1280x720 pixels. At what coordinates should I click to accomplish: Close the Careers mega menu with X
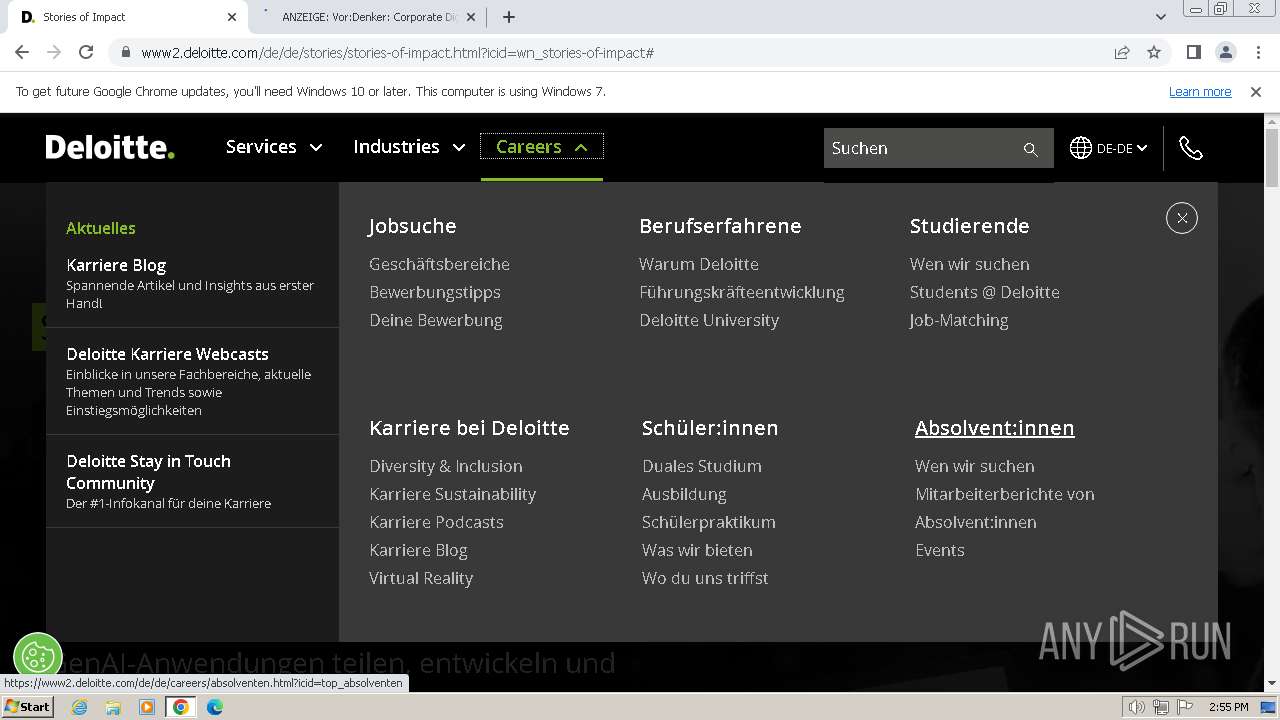[1182, 218]
